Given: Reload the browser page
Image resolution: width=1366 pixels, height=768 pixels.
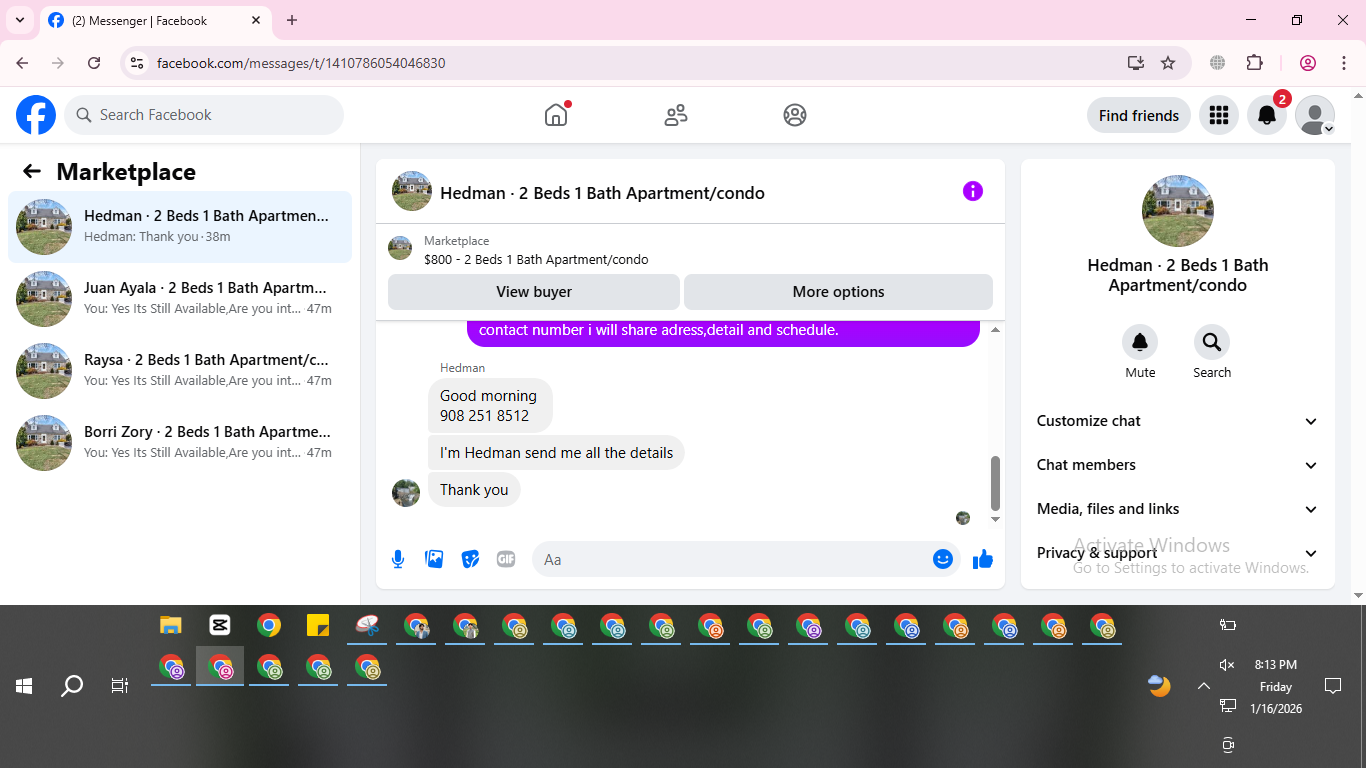Looking at the screenshot, I should (x=94, y=63).
